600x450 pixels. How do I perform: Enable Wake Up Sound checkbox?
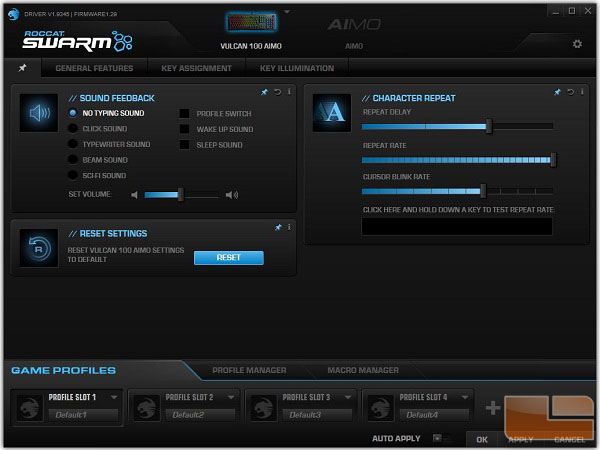coord(184,129)
